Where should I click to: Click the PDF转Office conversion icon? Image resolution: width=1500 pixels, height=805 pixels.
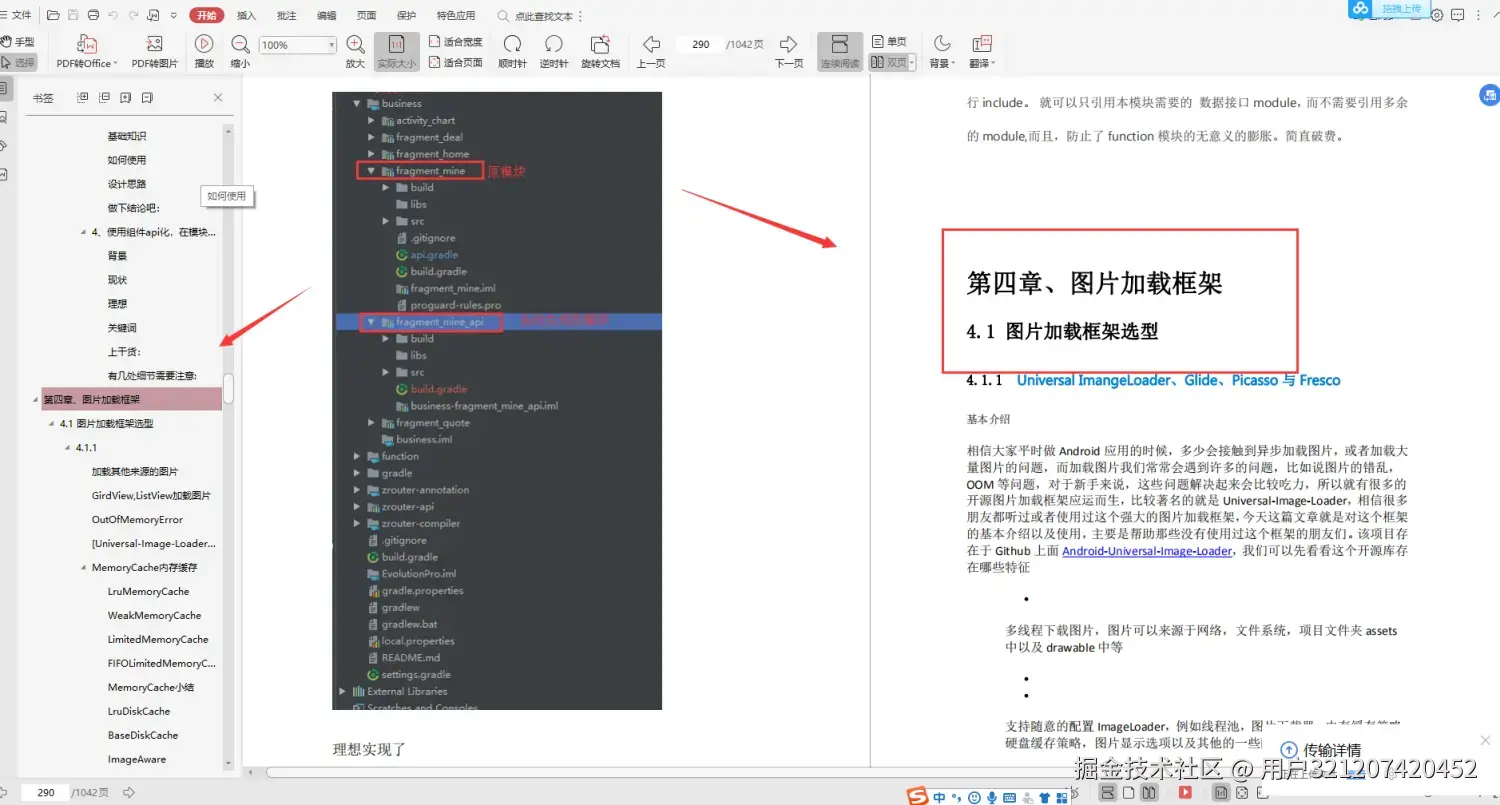click(86, 44)
